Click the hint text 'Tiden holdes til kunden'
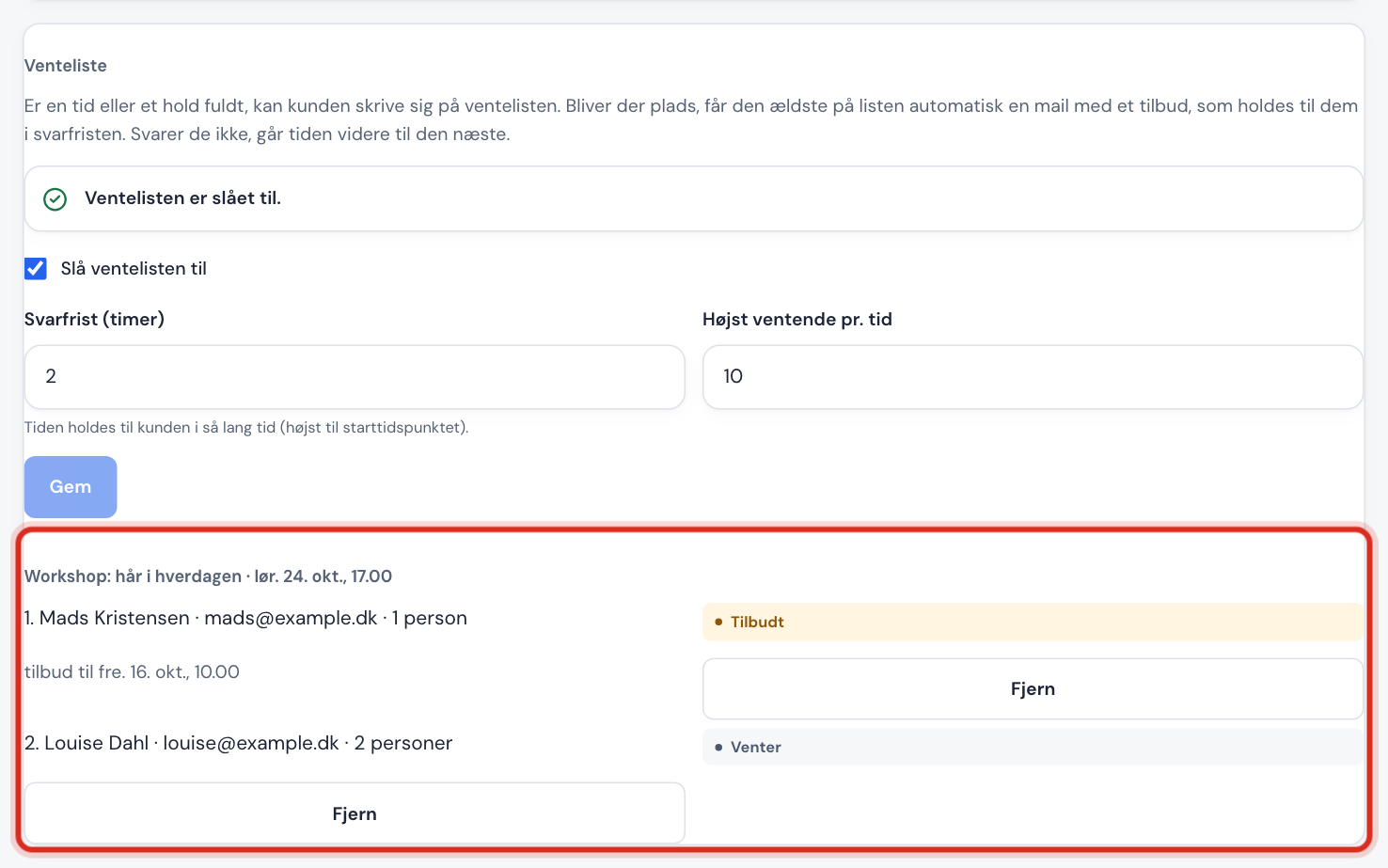This screenshot has height=868, width=1388. tap(246, 428)
